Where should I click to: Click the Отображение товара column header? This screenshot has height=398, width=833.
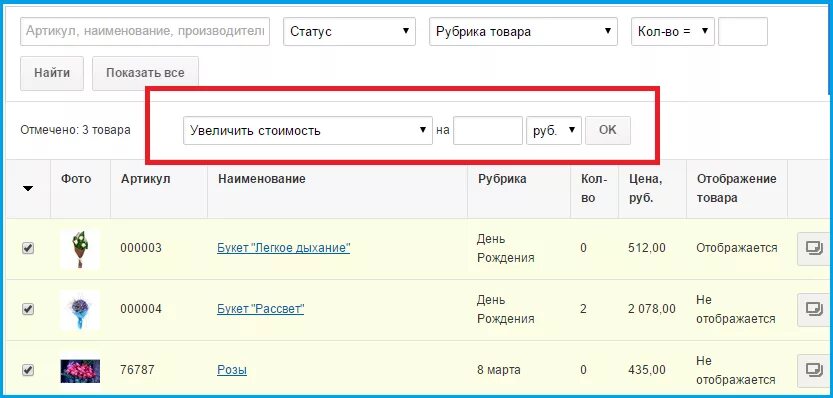pos(736,188)
